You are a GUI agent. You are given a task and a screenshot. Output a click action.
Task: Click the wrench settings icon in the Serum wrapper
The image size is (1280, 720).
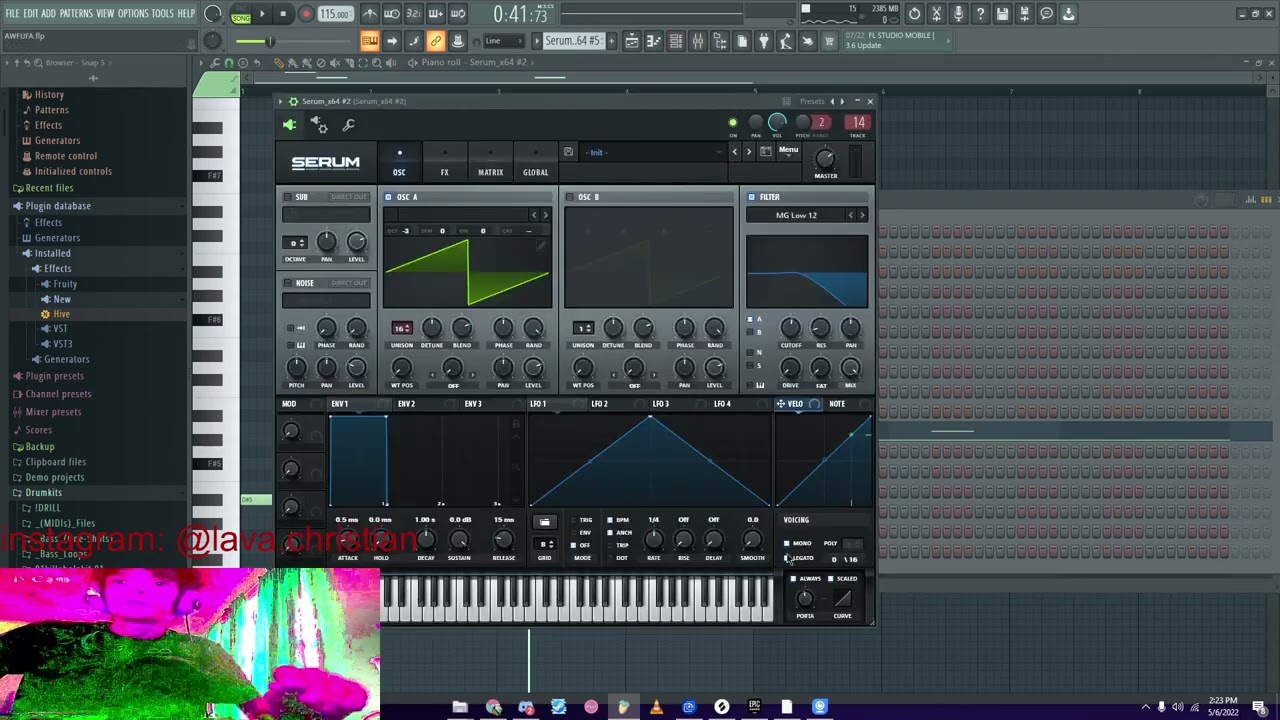348,125
